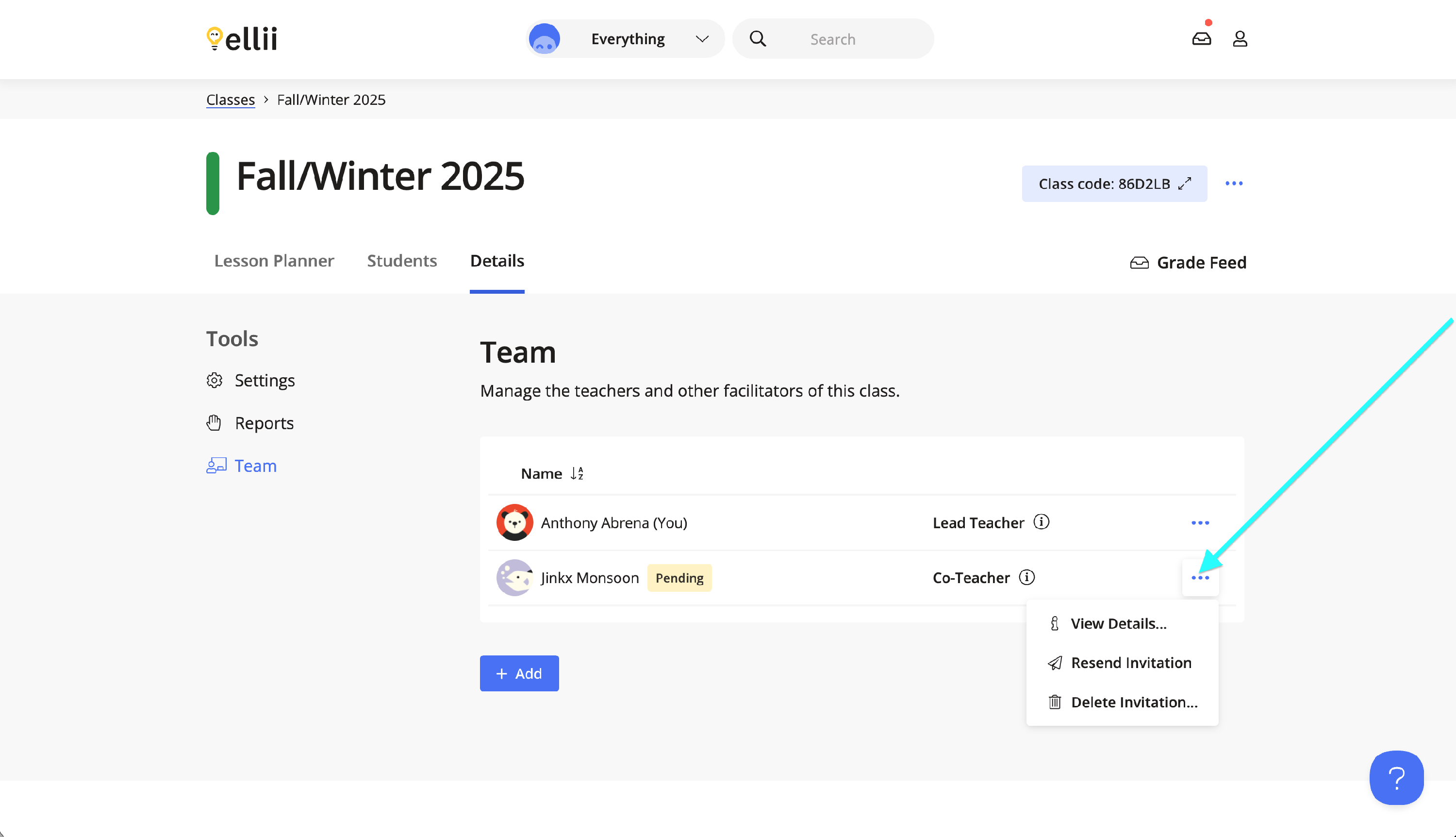Click the ellii logo
This screenshot has height=837, width=1456.
click(x=242, y=38)
